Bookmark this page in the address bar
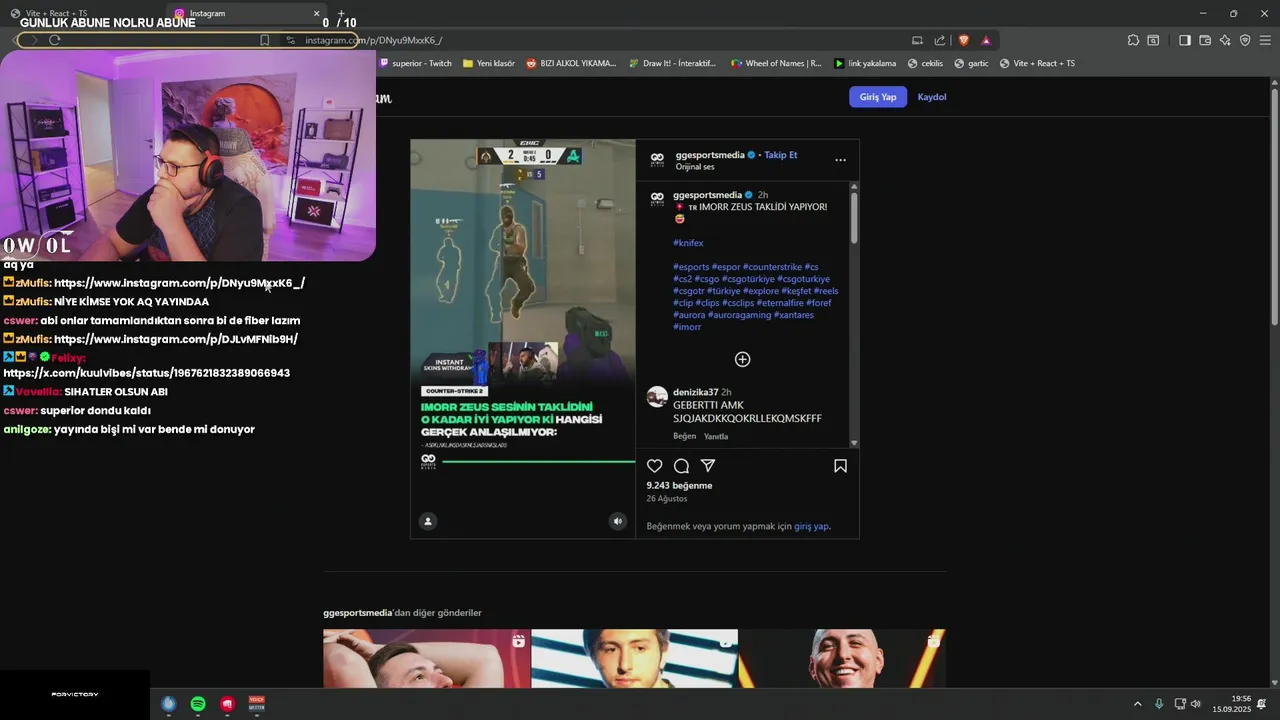Image resolution: width=1280 pixels, height=720 pixels. pyautogui.click(x=264, y=40)
